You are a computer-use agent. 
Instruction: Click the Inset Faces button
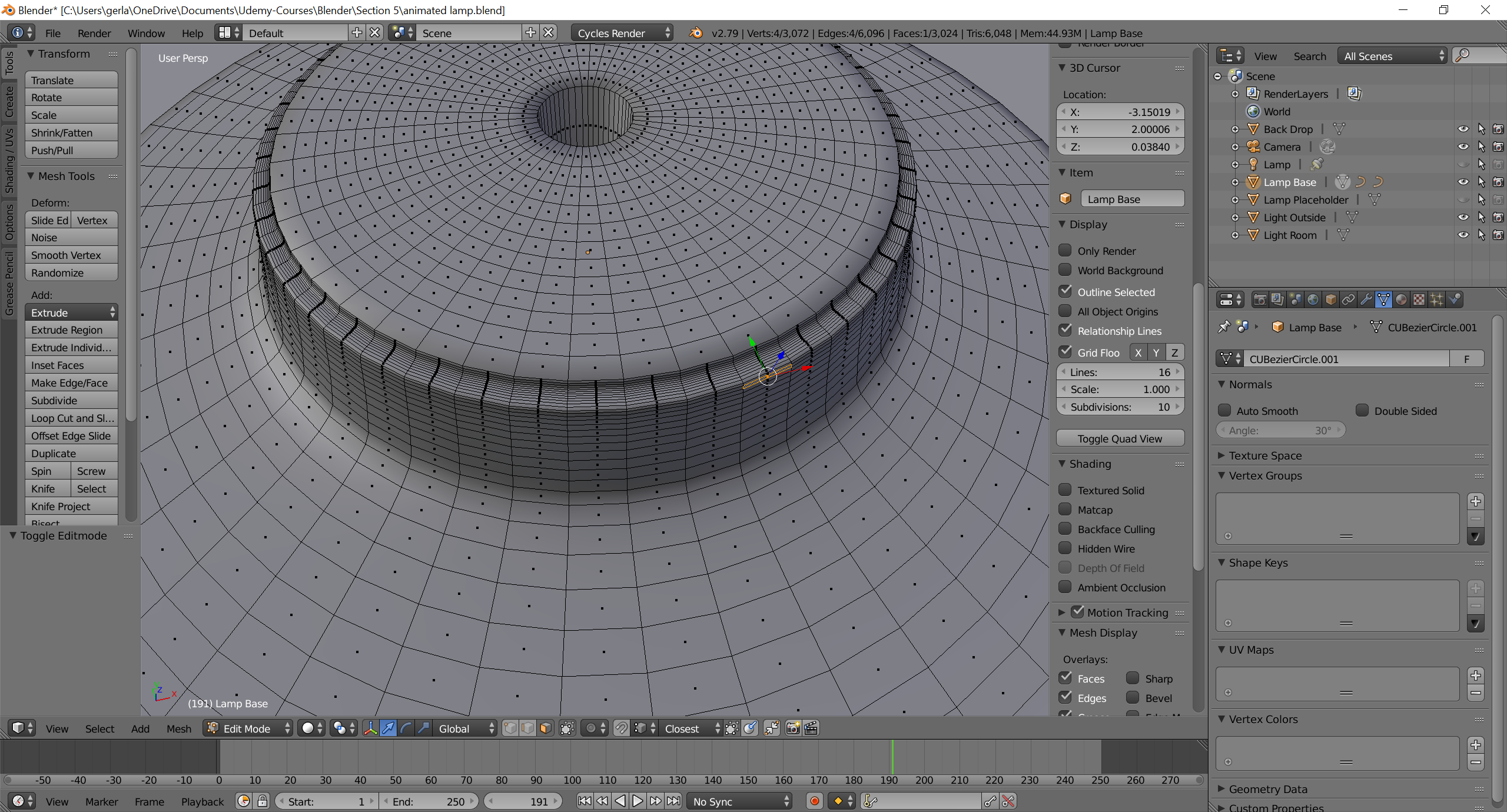[71, 365]
